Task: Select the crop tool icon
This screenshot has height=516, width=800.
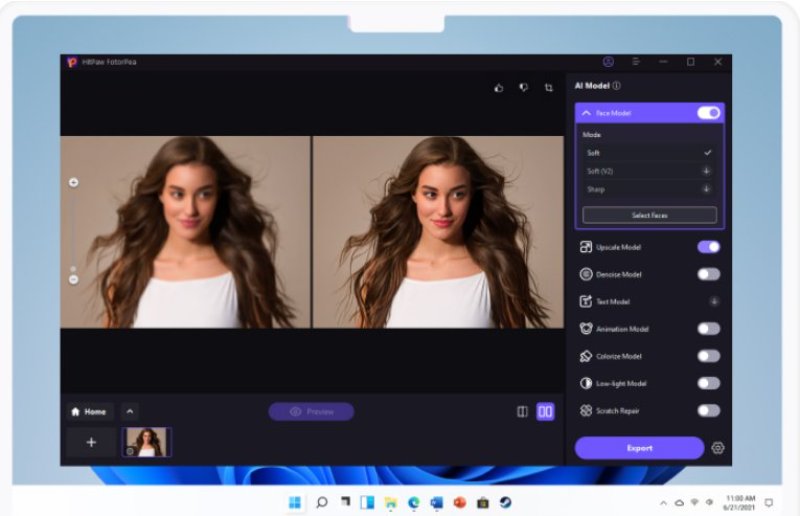Action: [x=548, y=88]
